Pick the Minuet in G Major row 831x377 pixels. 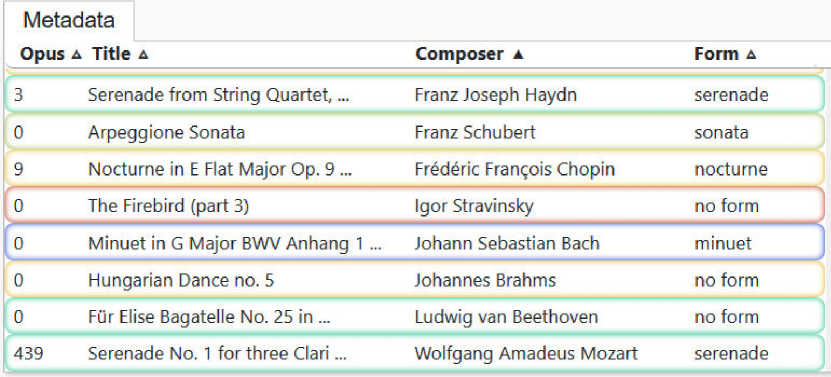pos(414,243)
